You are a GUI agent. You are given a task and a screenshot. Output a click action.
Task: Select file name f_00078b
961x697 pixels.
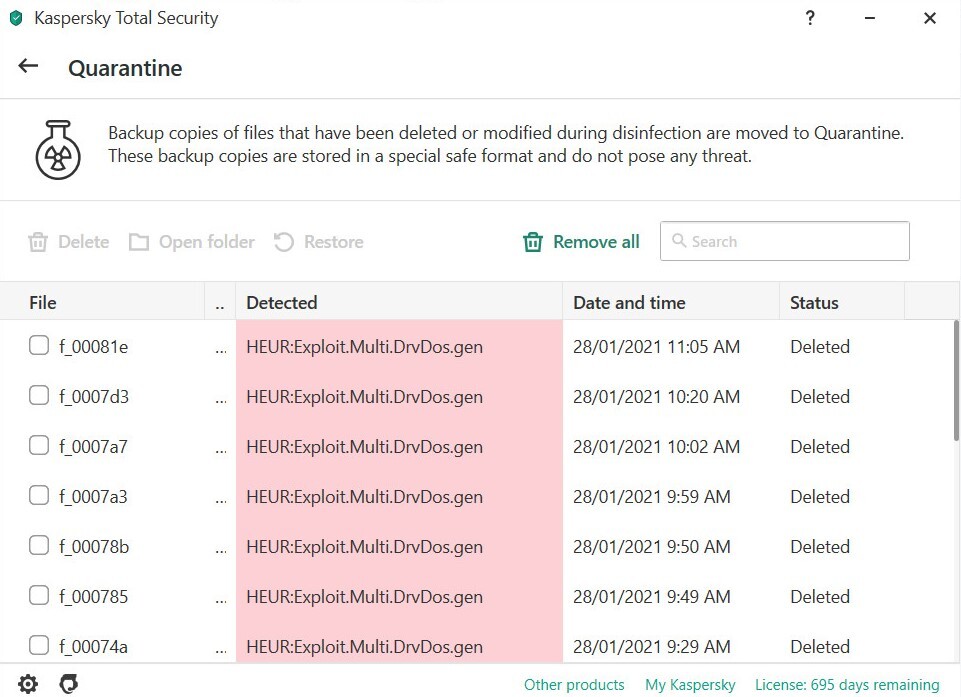[x=94, y=547]
